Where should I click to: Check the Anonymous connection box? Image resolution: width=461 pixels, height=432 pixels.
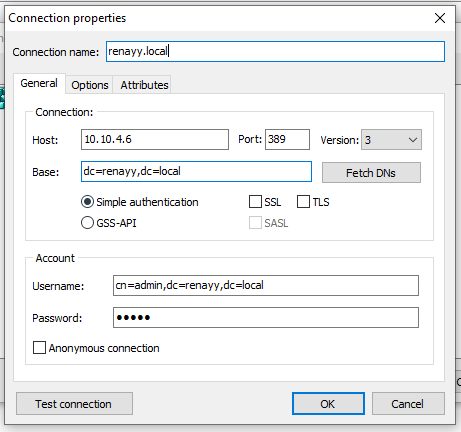39,347
